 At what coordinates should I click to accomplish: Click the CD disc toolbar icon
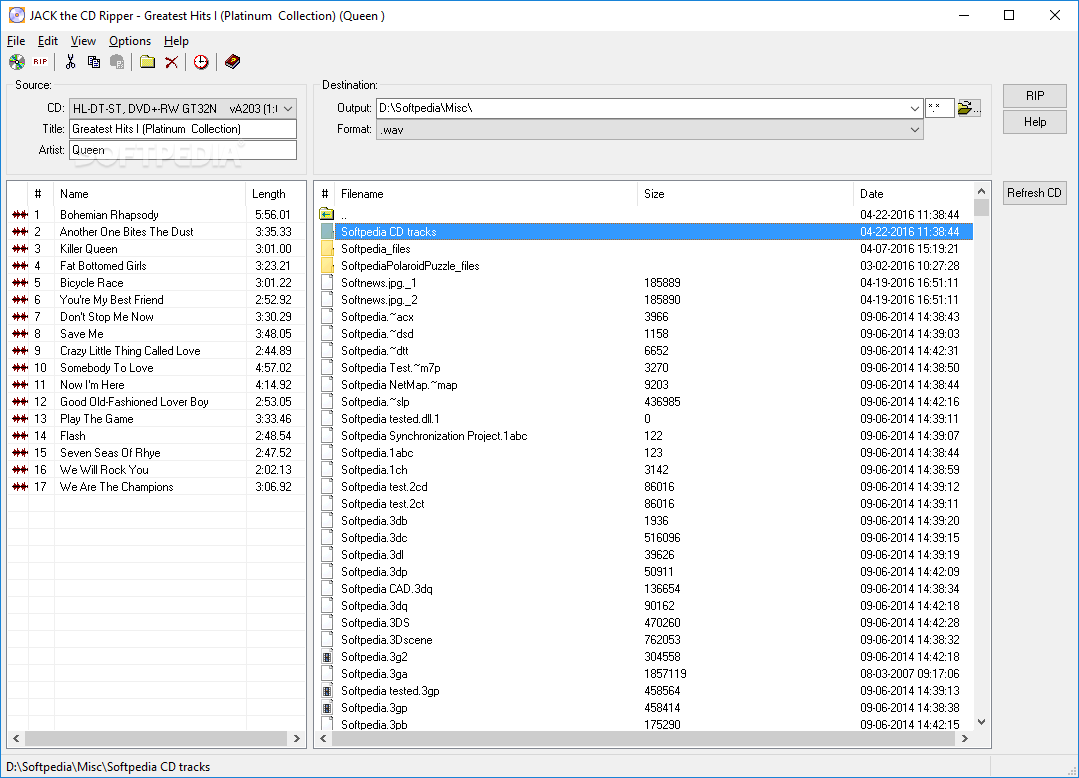coord(17,62)
